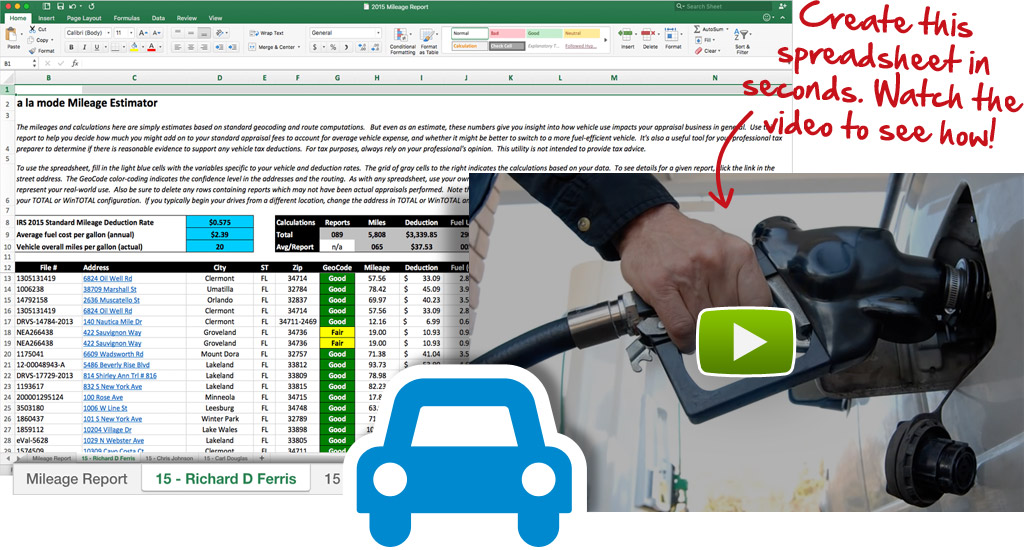1024x550 pixels.
Task: Decrease font size with smaller A
Action: click(156, 33)
